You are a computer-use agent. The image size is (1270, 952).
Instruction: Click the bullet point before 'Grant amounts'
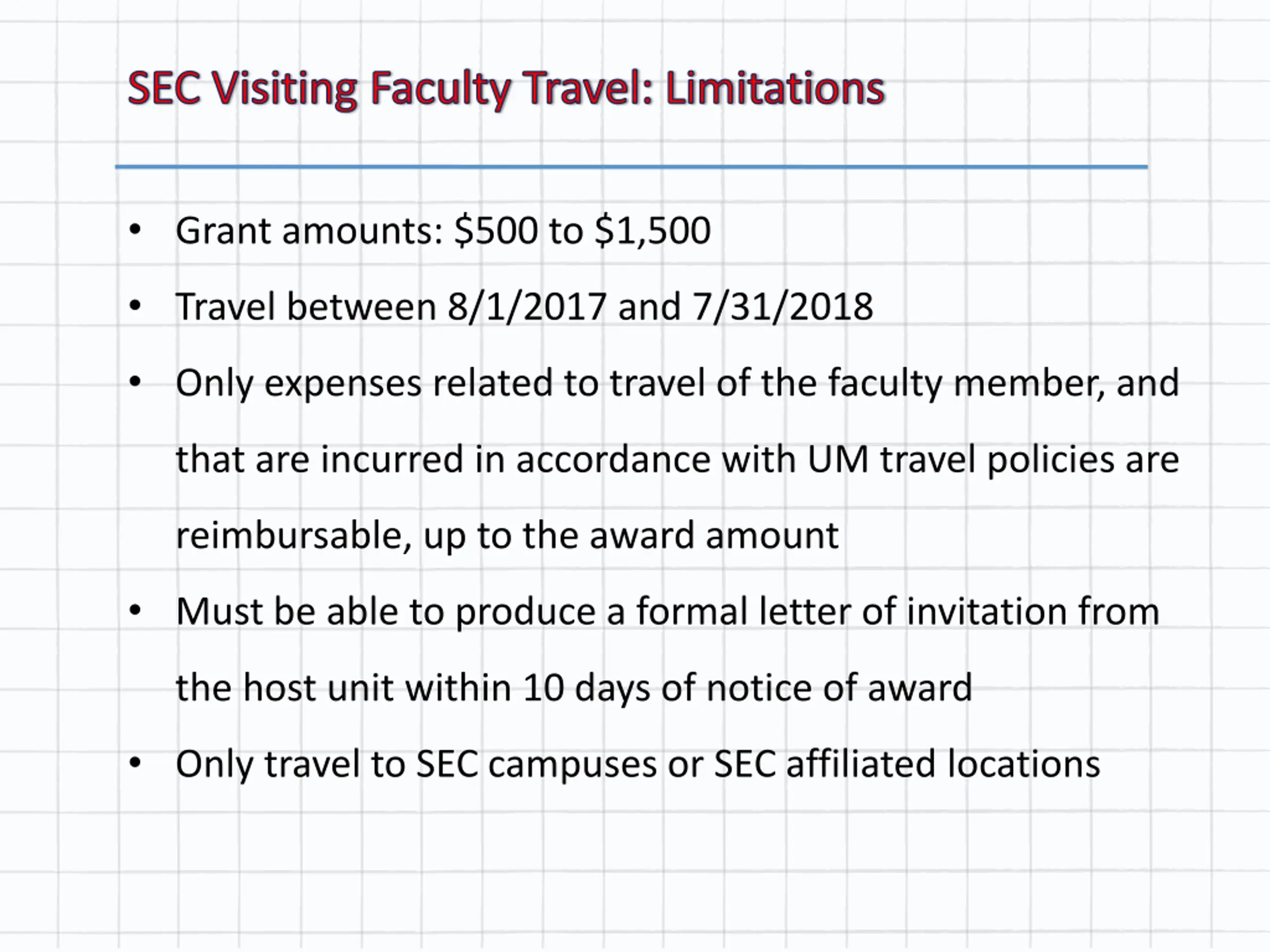(135, 230)
